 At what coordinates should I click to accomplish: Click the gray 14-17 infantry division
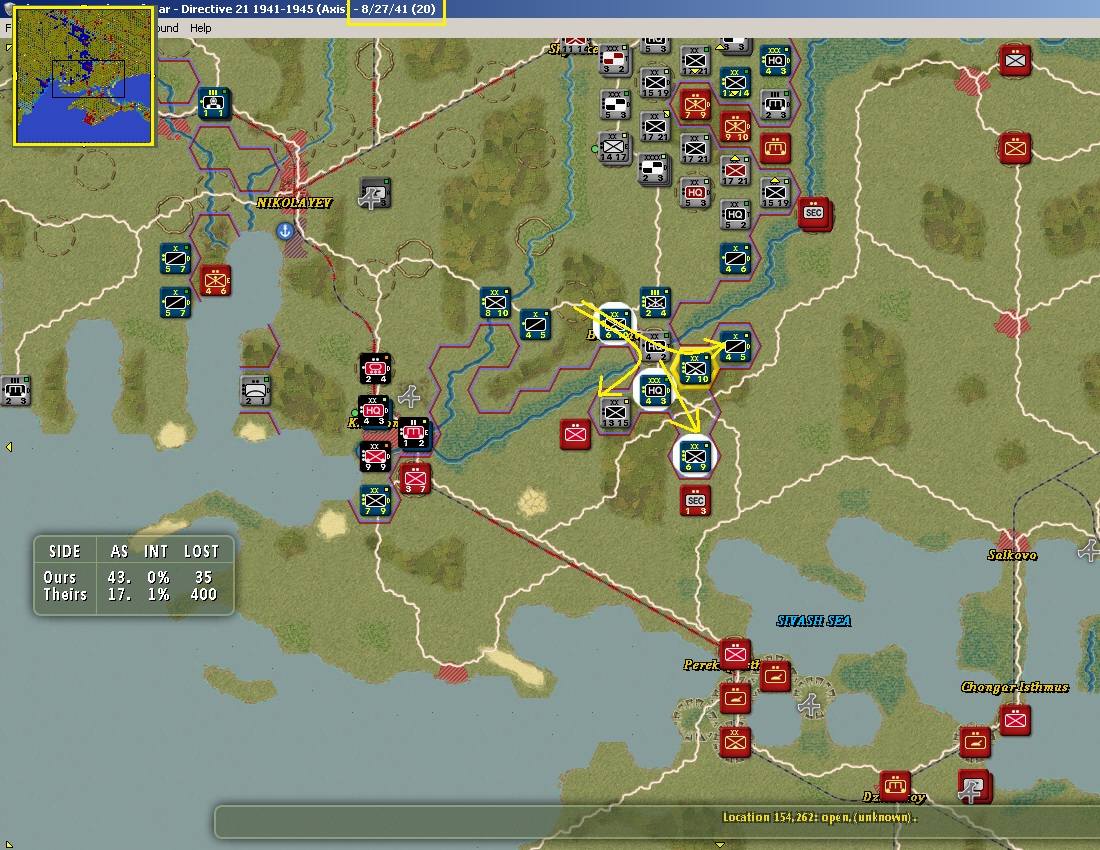[614, 147]
